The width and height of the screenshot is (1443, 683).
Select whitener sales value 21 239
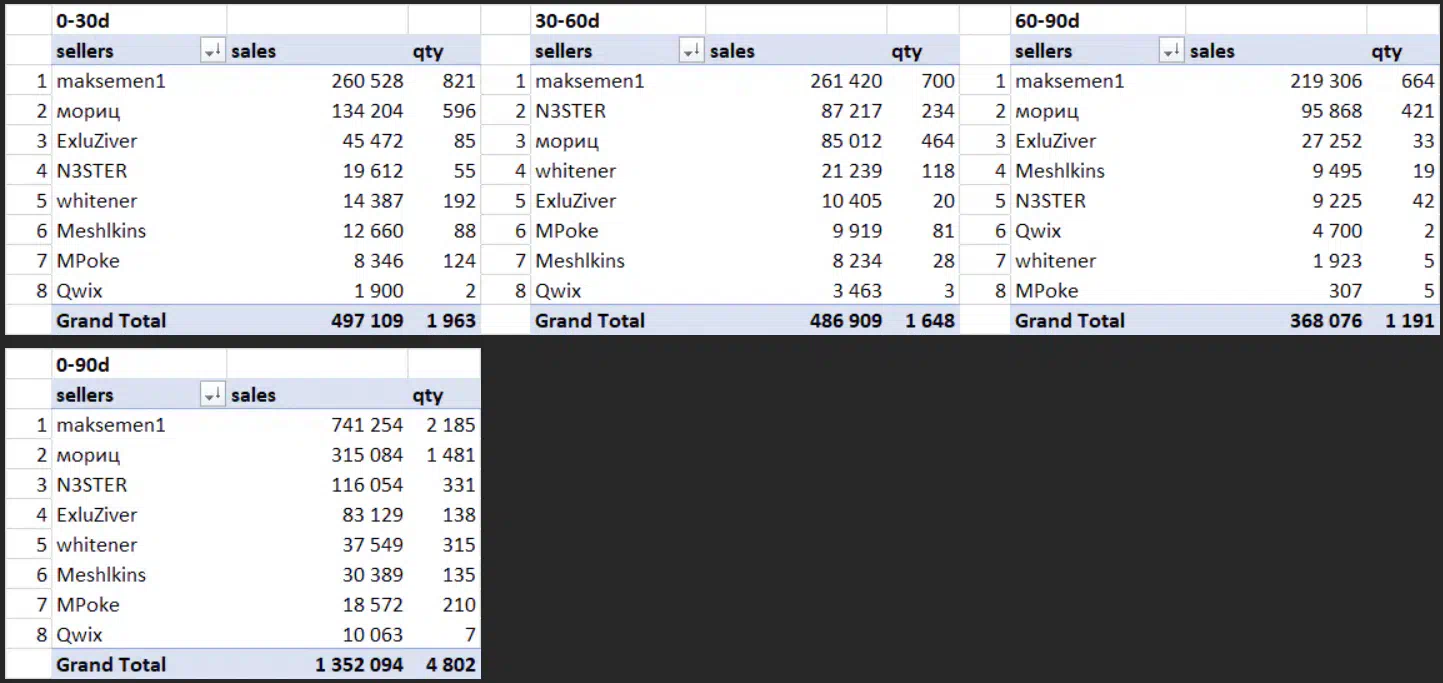tap(852, 171)
